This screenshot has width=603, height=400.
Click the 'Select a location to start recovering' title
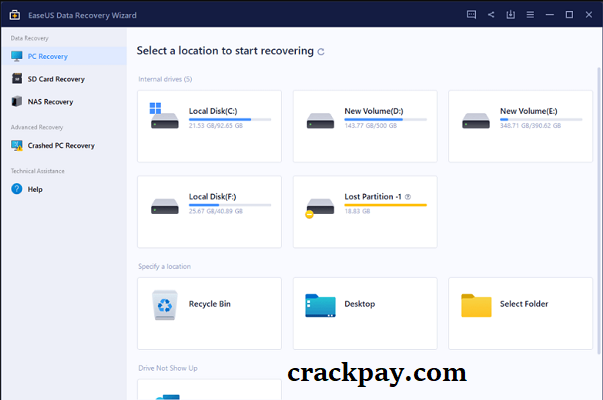225,51
